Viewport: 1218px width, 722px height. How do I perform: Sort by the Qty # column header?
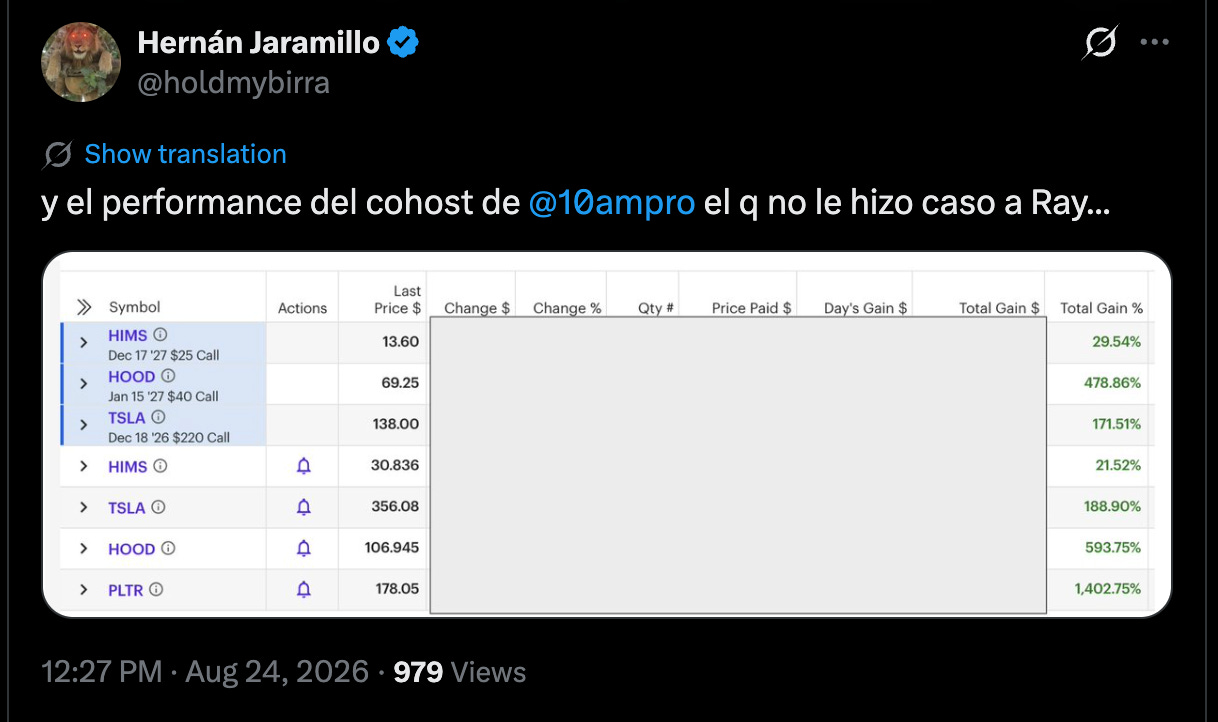[656, 308]
